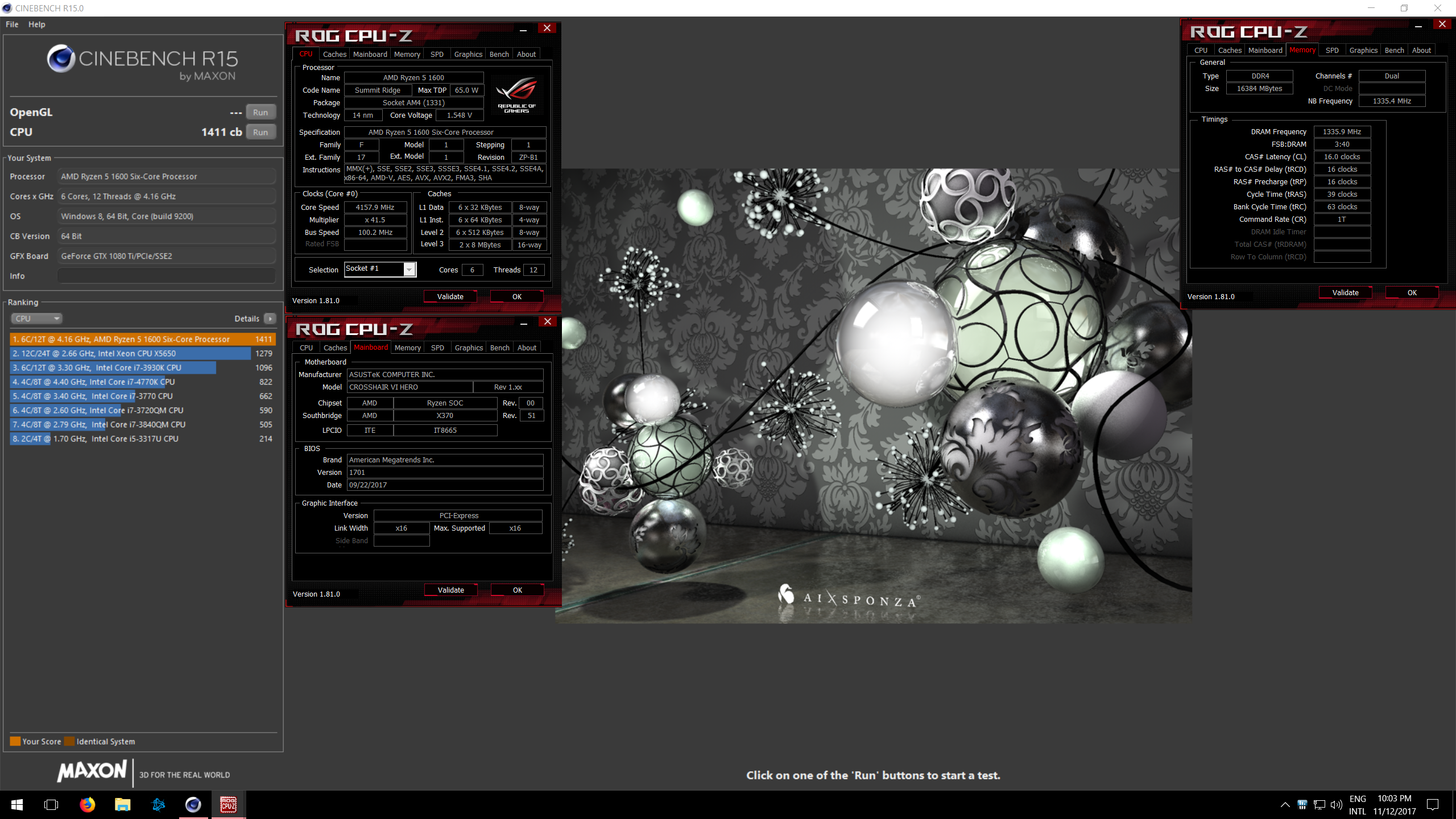This screenshot has height=819, width=1456.
Task: Open the Battle.net taskbar icon
Action: 158,804
